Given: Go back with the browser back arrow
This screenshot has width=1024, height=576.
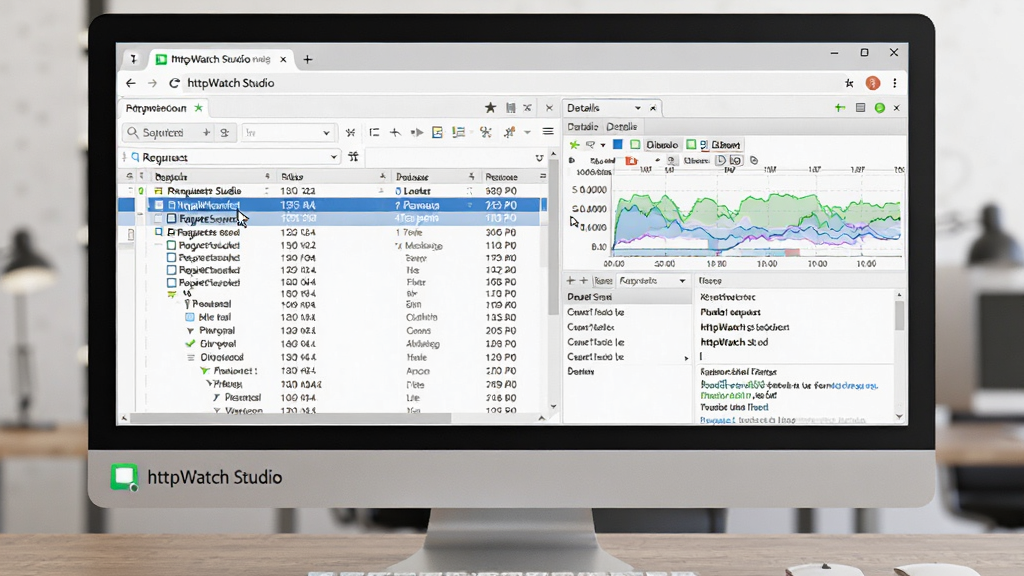Looking at the screenshot, I should (x=131, y=83).
